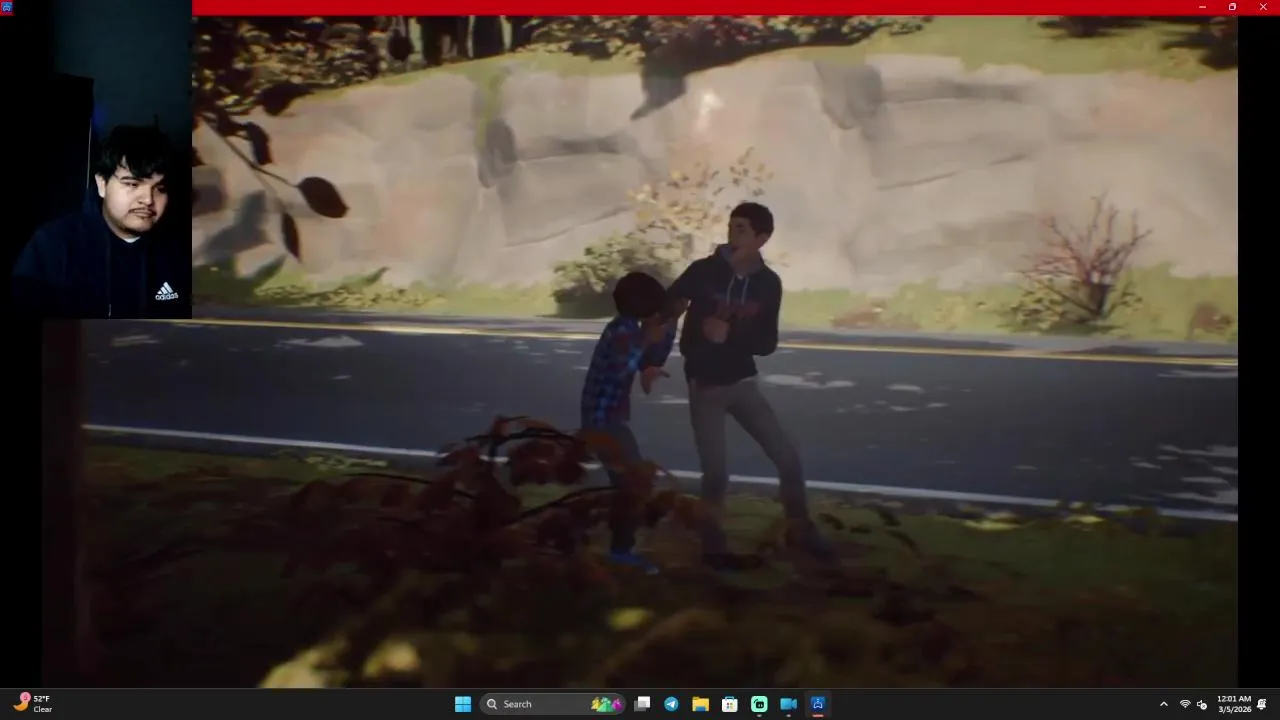
Task: Open the colorful search highlight icon
Action: tap(606, 704)
